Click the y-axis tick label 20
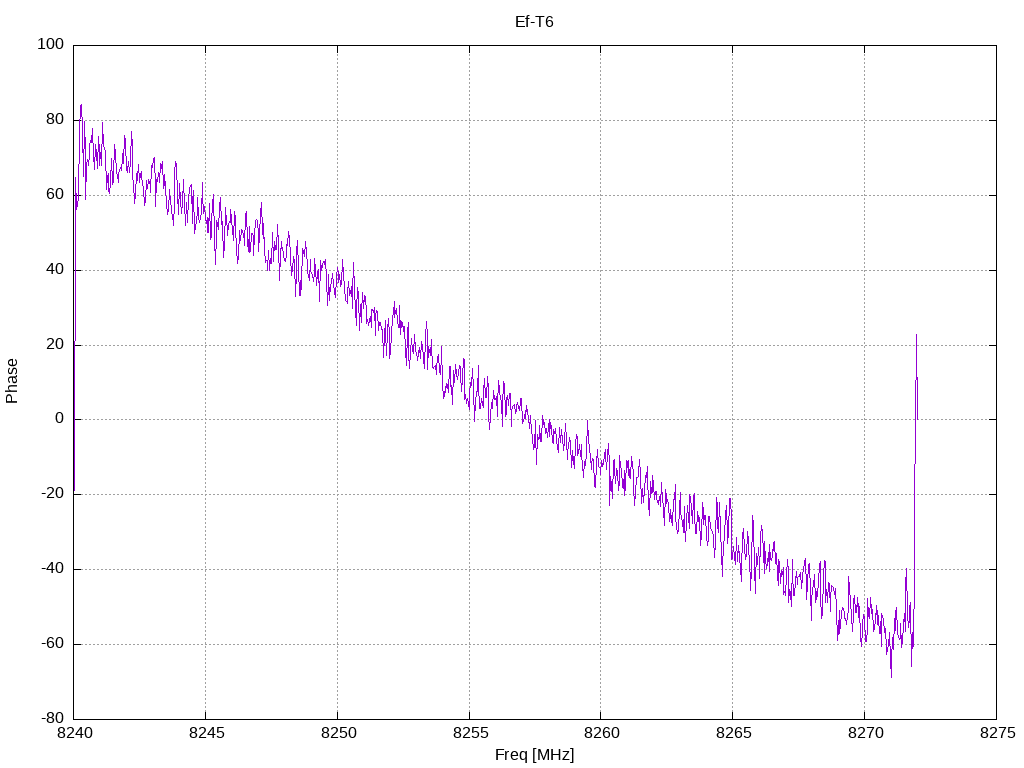 point(55,344)
